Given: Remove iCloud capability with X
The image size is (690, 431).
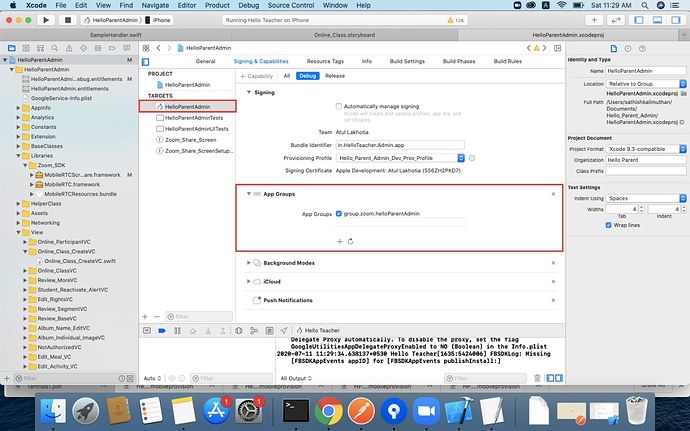Looking at the screenshot, I should [x=553, y=281].
